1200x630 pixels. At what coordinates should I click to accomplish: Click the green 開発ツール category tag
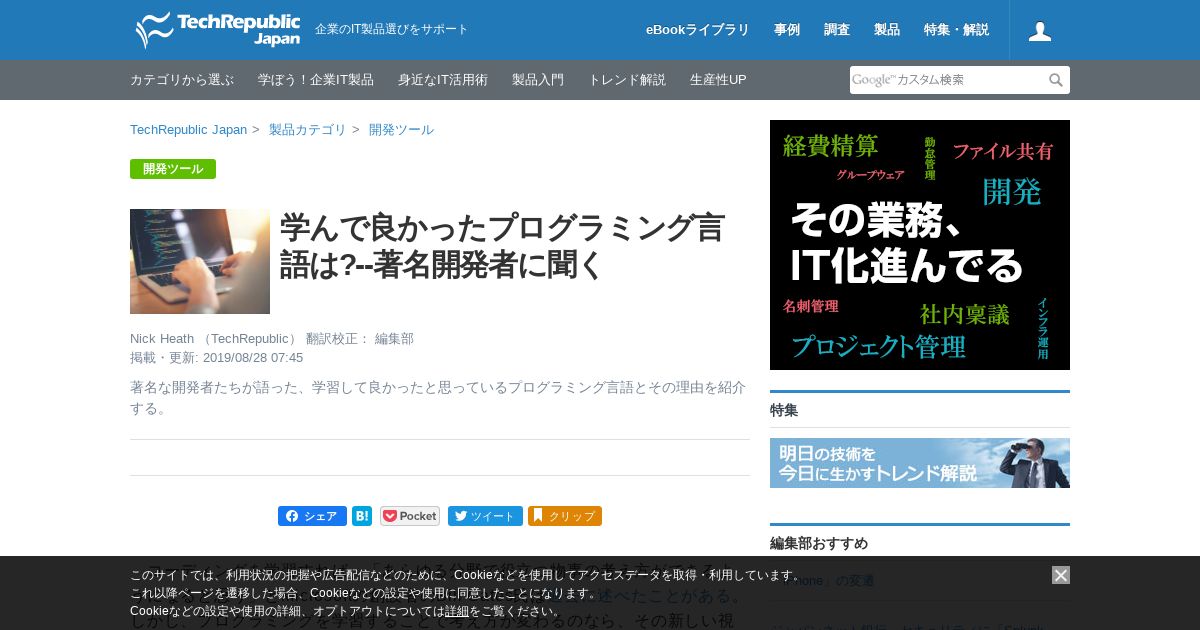(173, 169)
